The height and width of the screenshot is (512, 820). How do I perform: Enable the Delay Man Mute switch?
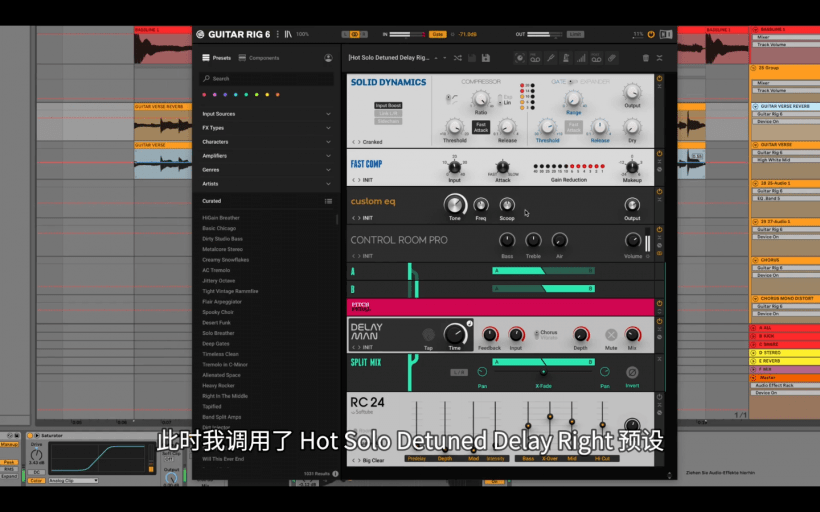click(611, 335)
